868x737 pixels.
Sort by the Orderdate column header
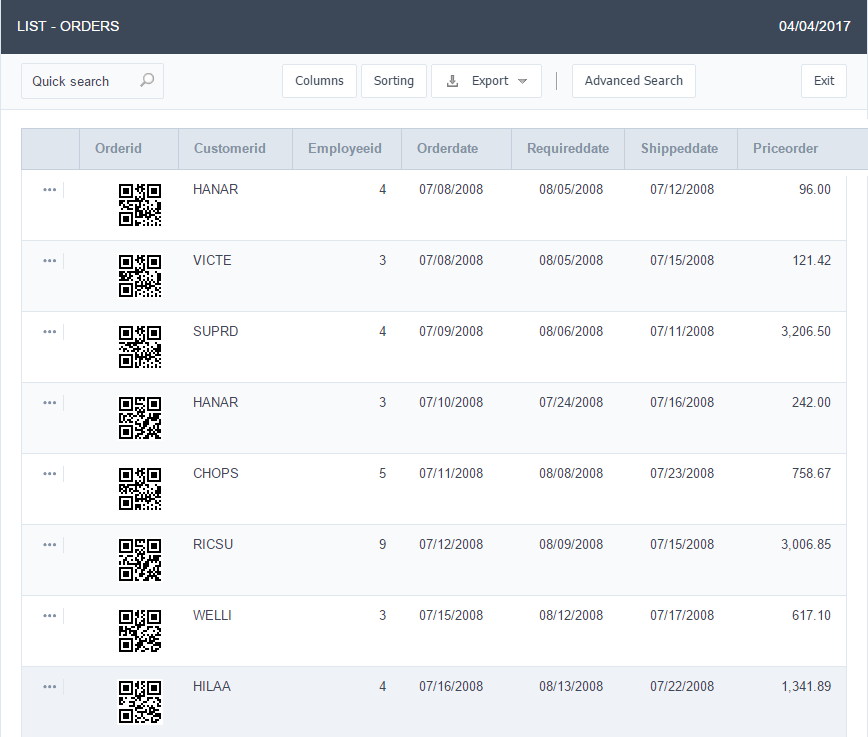pyautogui.click(x=447, y=148)
